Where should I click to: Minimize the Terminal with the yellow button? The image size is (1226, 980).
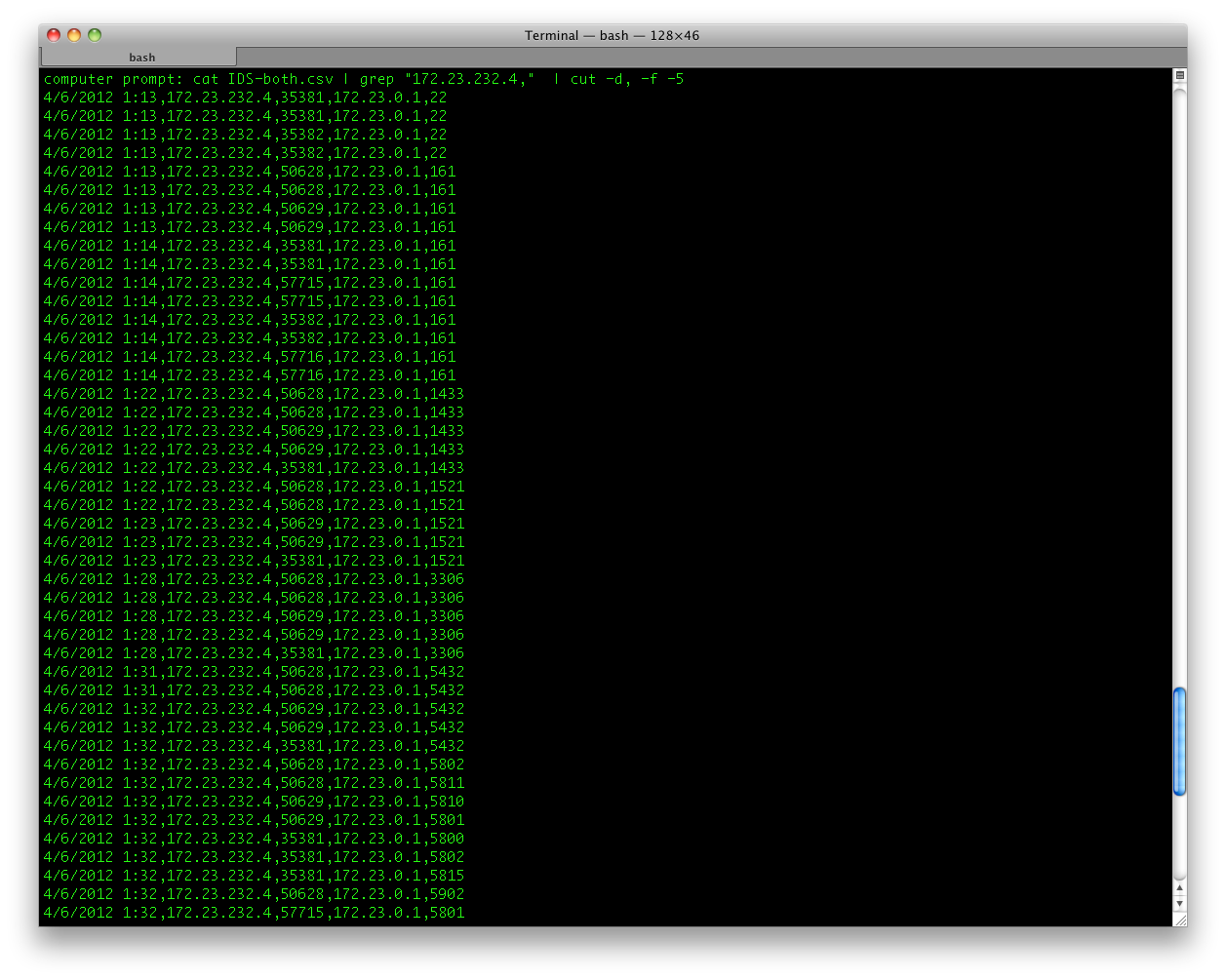(74, 35)
